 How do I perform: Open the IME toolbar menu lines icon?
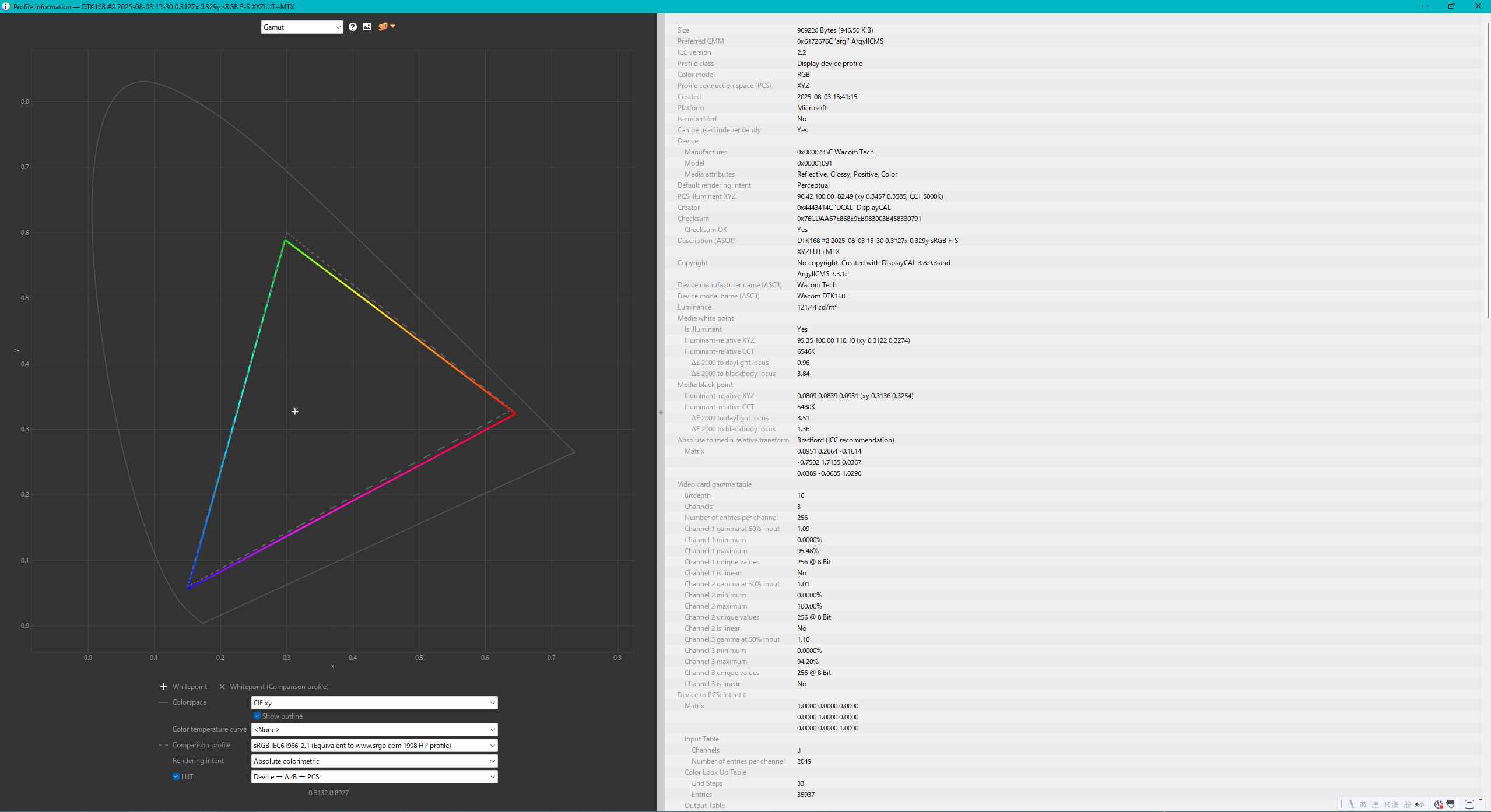[1469, 804]
